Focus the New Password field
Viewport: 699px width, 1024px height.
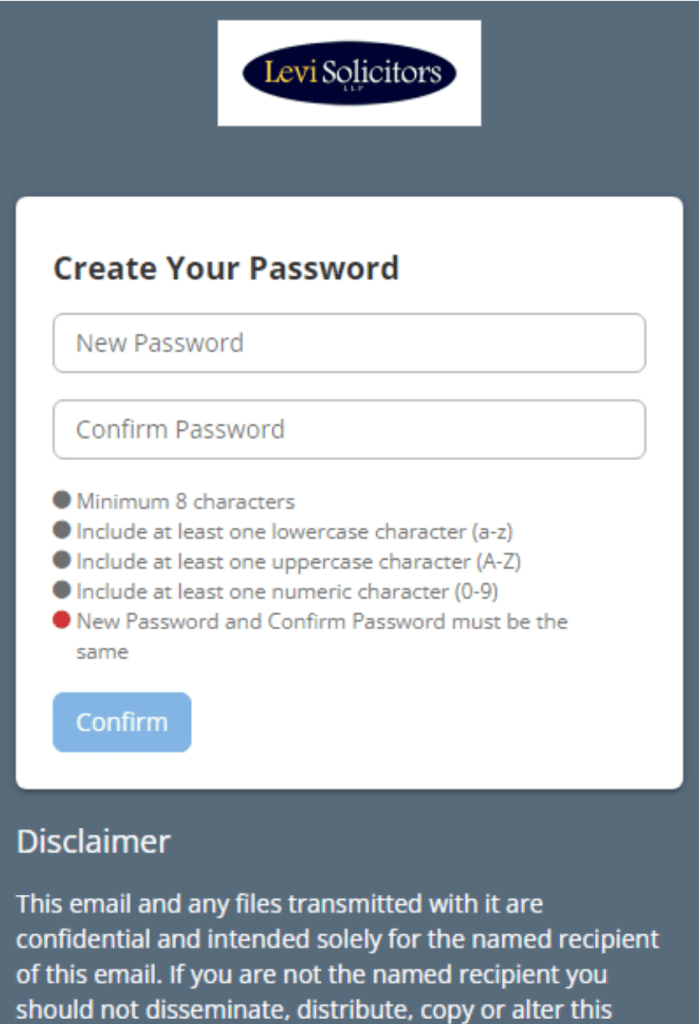point(349,343)
